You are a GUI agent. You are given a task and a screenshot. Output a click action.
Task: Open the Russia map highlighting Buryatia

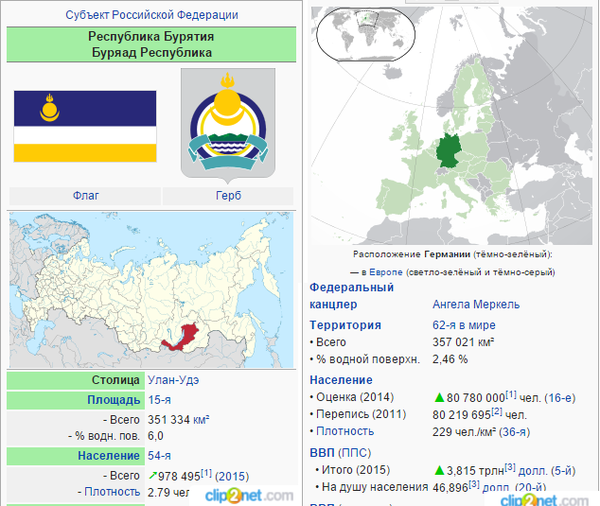coord(153,289)
